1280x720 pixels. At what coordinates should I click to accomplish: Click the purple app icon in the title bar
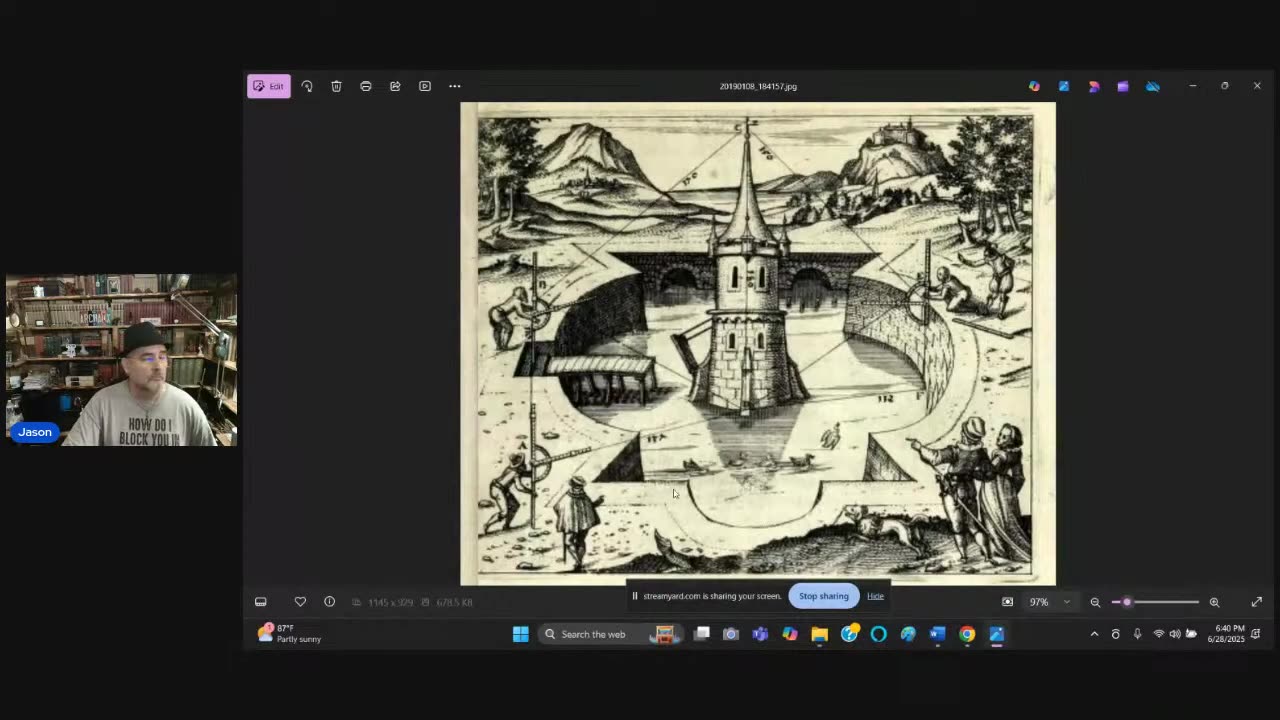click(1123, 86)
